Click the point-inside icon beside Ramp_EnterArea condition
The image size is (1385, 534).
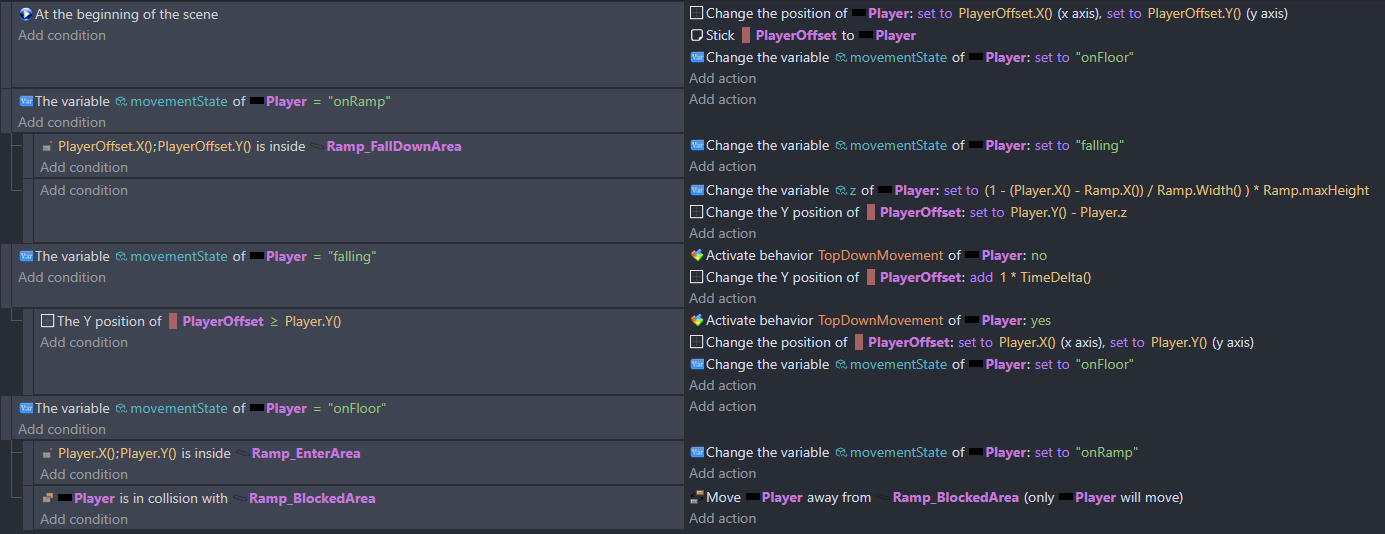click(48, 453)
